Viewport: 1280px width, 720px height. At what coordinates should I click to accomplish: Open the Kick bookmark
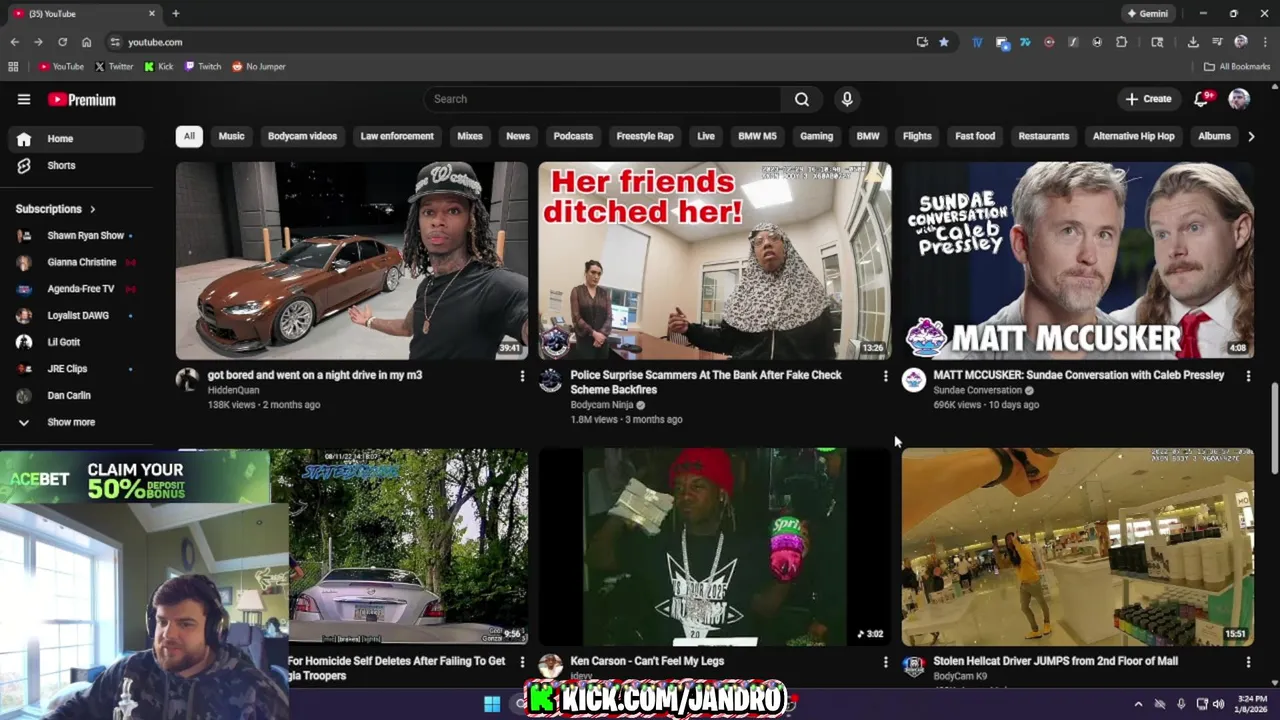pyautogui.click(x=159, y=67)
